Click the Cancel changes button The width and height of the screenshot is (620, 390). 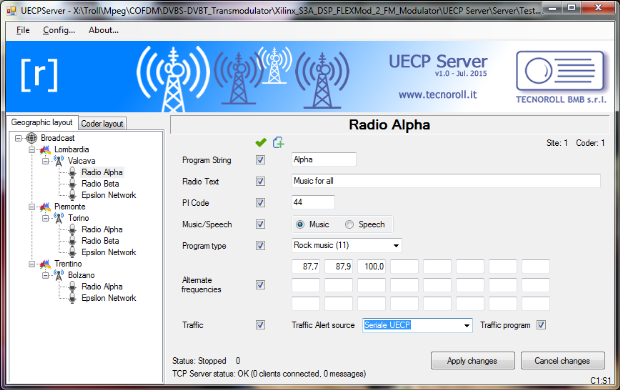pos(562,361)
